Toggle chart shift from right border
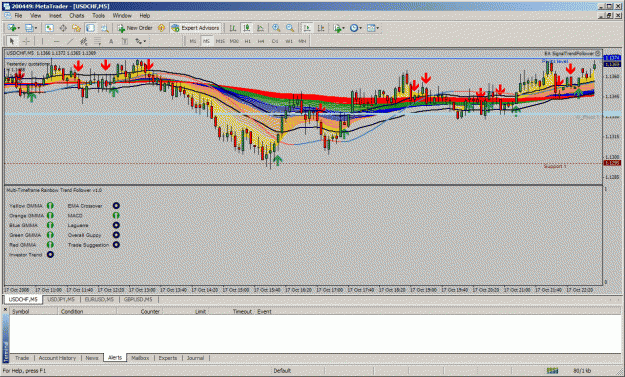Screen dimensions: 625x377 tap(320, 28)
